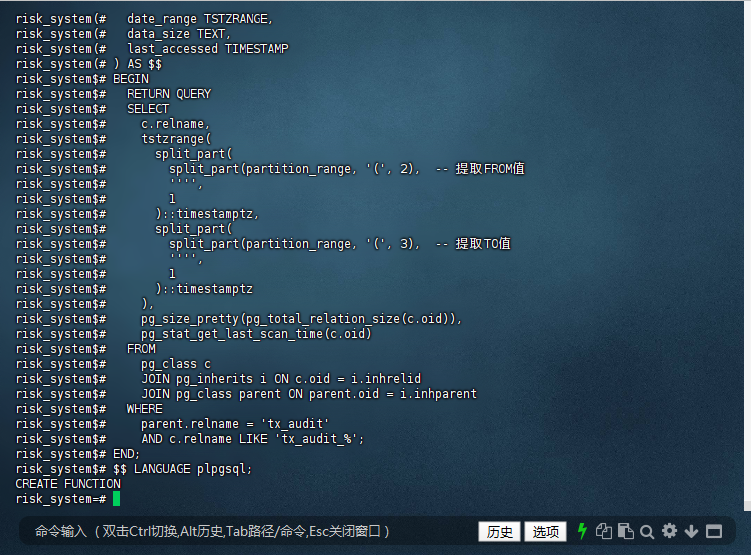Click the 'END;' line
Image resolution: width=751 pixels, height=555 pixels.
126,454
